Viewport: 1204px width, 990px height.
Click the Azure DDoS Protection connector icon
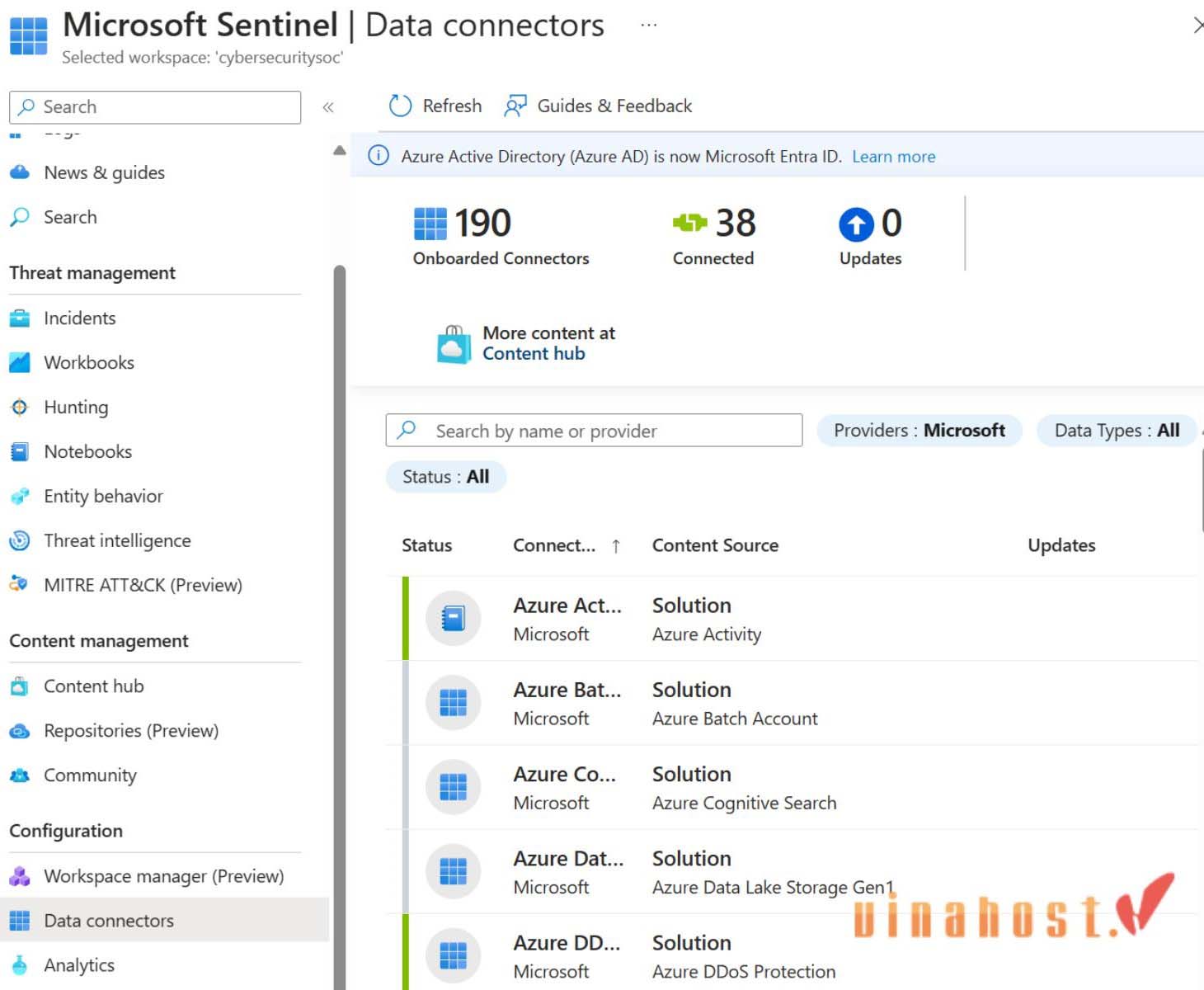pyautogui.click(x=454, y=955)
